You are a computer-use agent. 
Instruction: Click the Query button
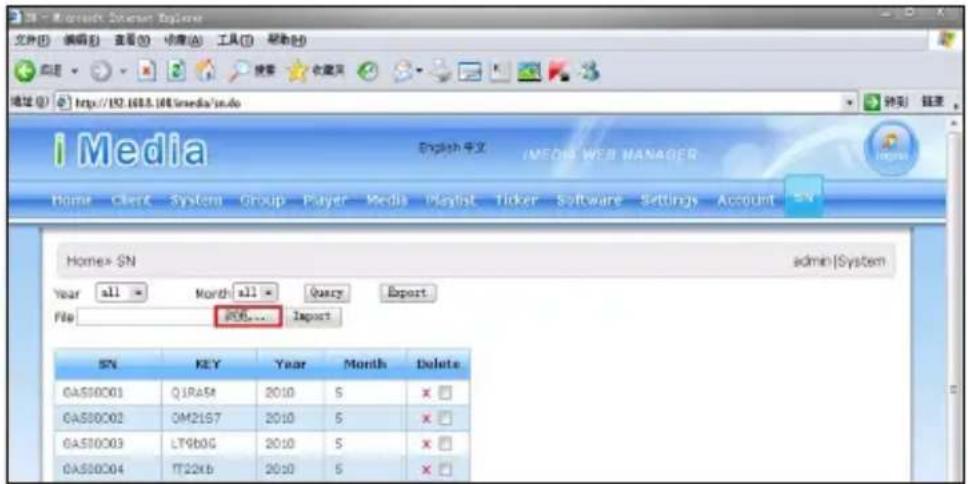[327, 293]
